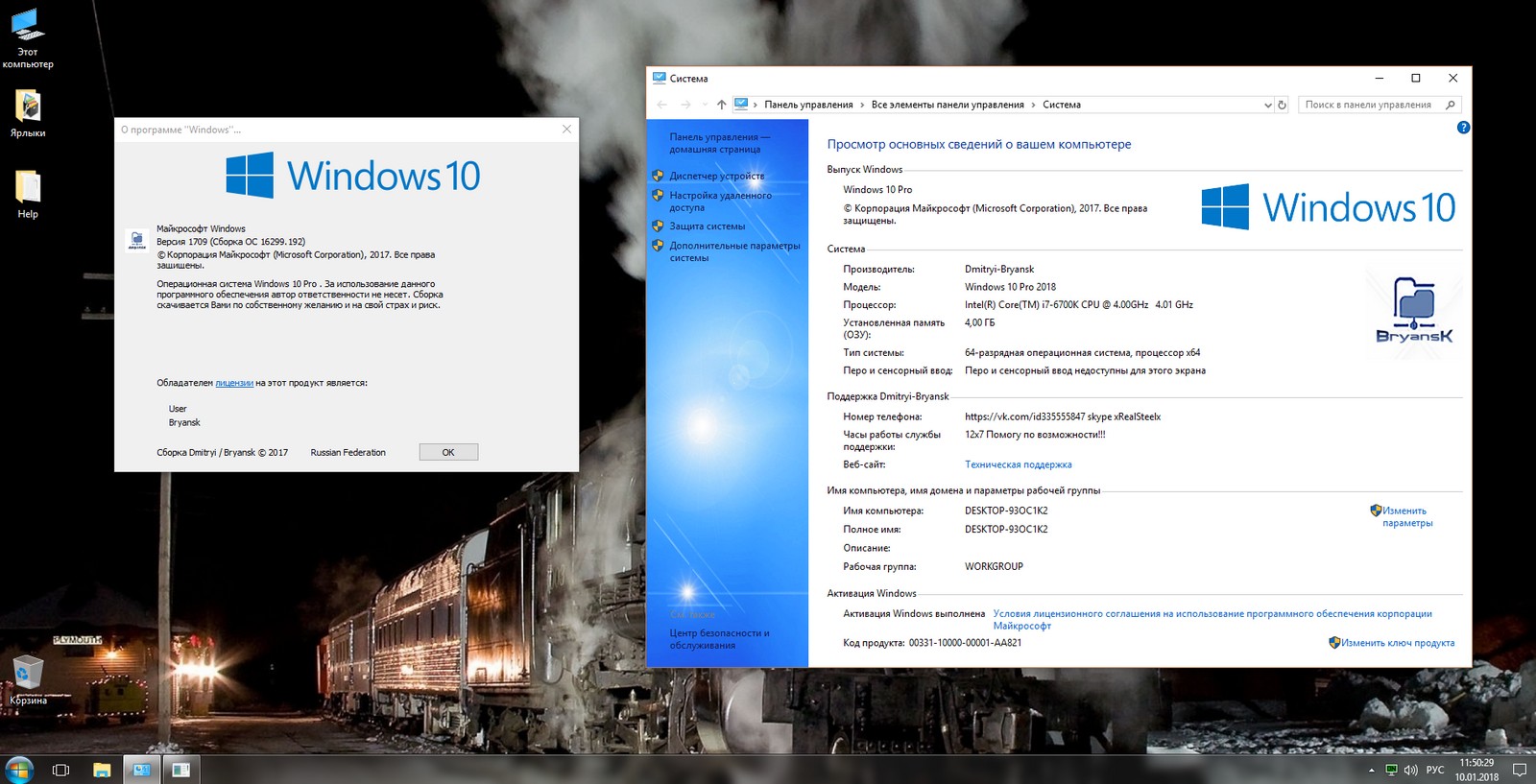
Task: Go up one level in Control Panel
Action: click(x=721, y=105)
